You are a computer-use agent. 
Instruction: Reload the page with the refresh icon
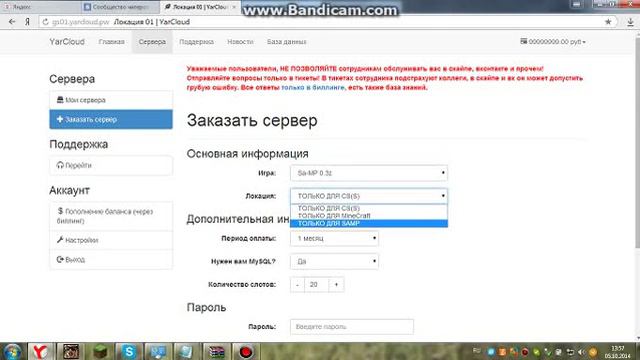[45, 22]
